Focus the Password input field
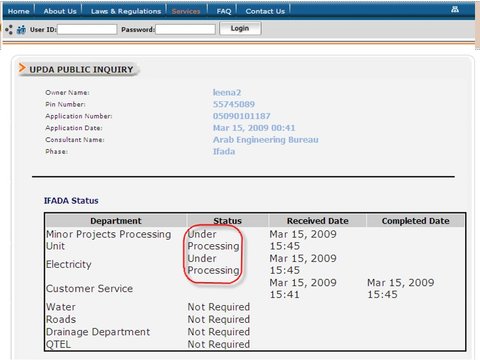 pyautogui.click(x=185, y=29)
